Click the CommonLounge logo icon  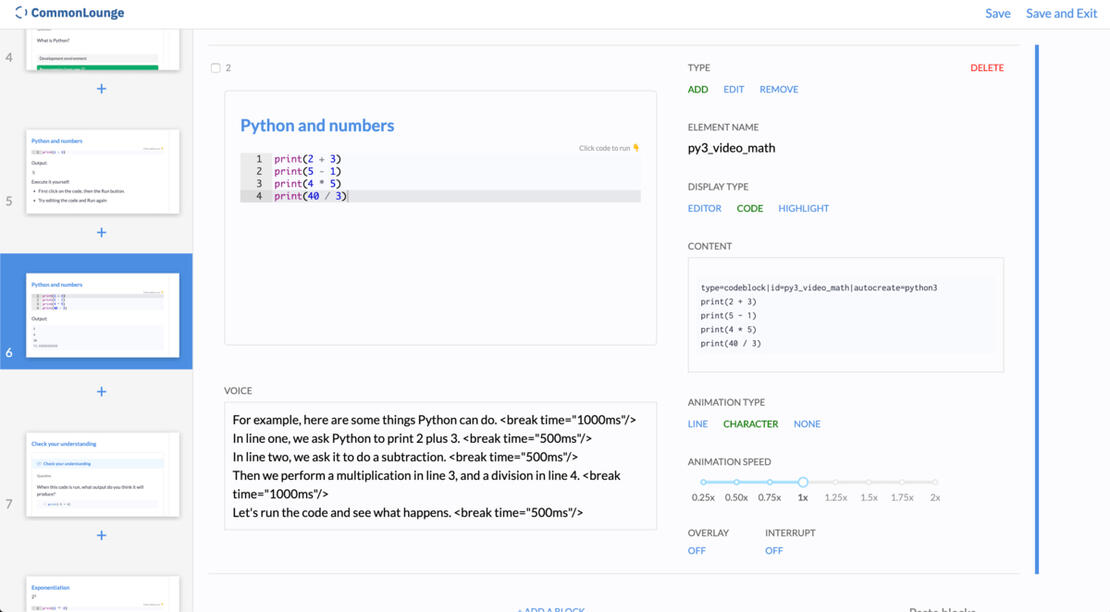(x=20, y=13)
